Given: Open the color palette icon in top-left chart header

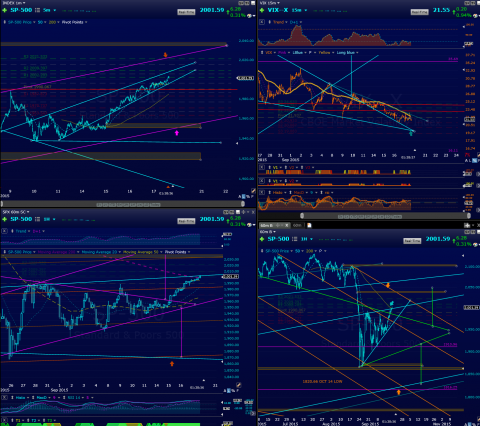Looking at the screenshot, I should [x=249, y=16].
